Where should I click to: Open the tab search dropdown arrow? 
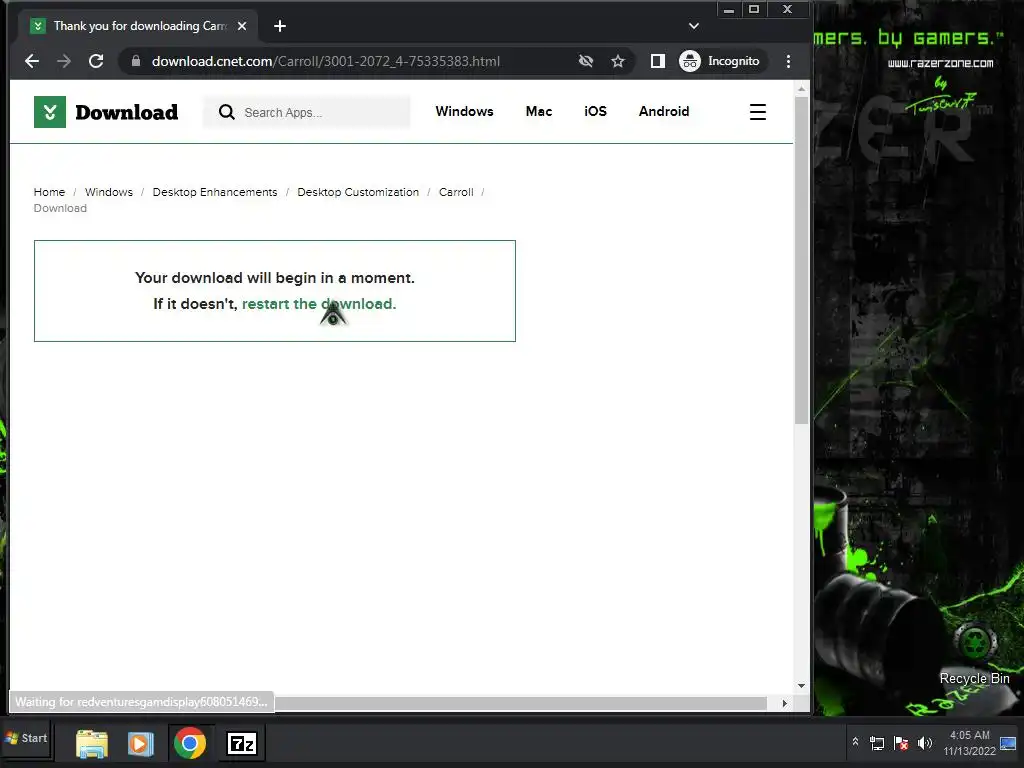[x=694, y=26]
